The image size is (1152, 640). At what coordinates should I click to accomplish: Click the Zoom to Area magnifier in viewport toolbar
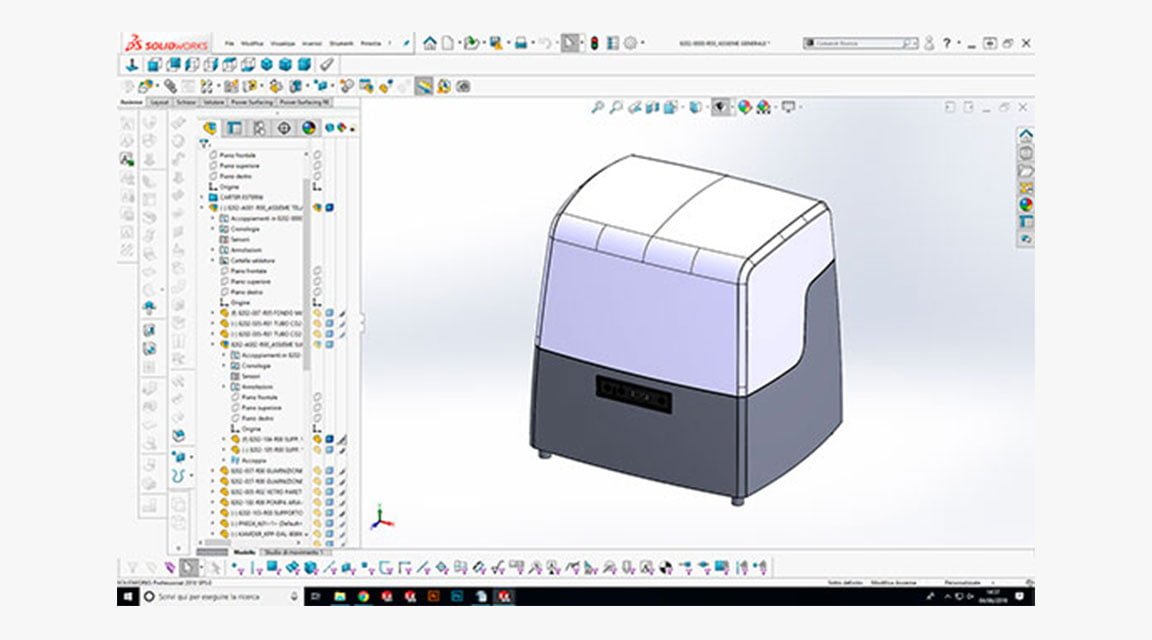pos(616,107)
